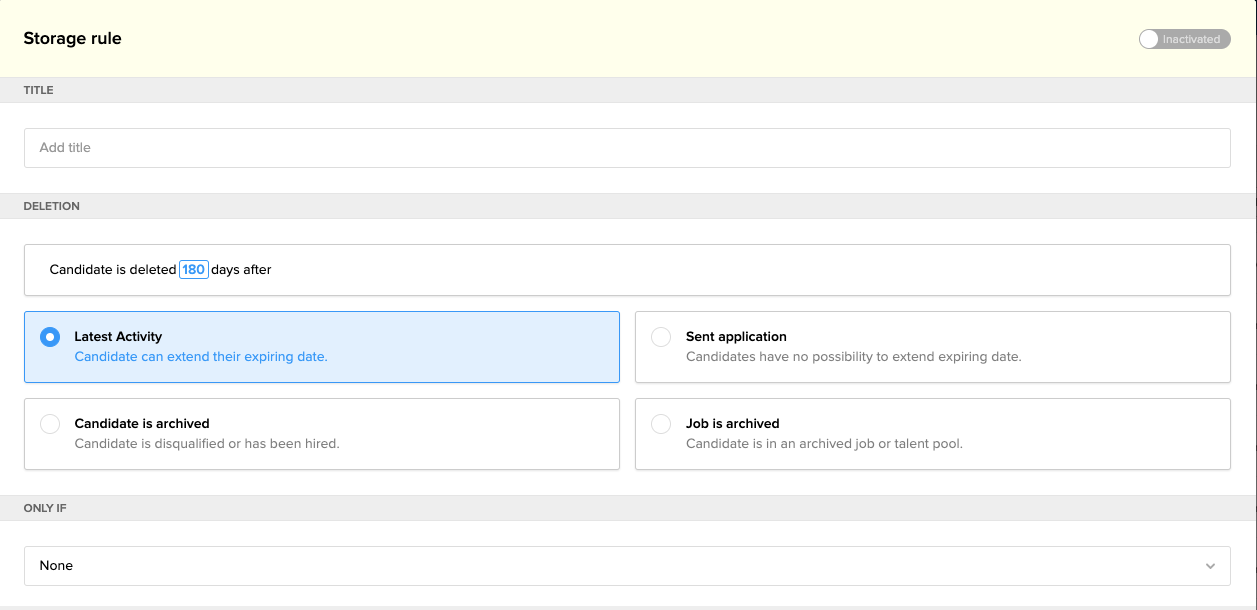Screen dimensions: 1257x610
Task: Click 'Candidate is in an archived job' description
Action: point(824,444)
